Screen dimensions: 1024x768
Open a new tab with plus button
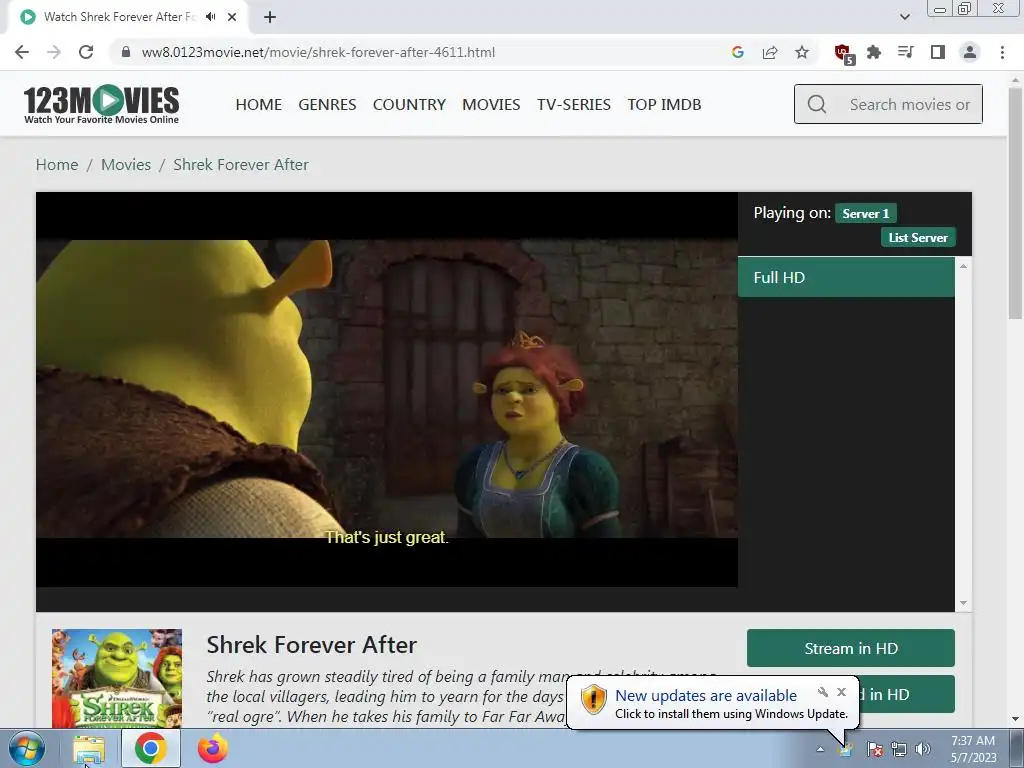(270, 17)
